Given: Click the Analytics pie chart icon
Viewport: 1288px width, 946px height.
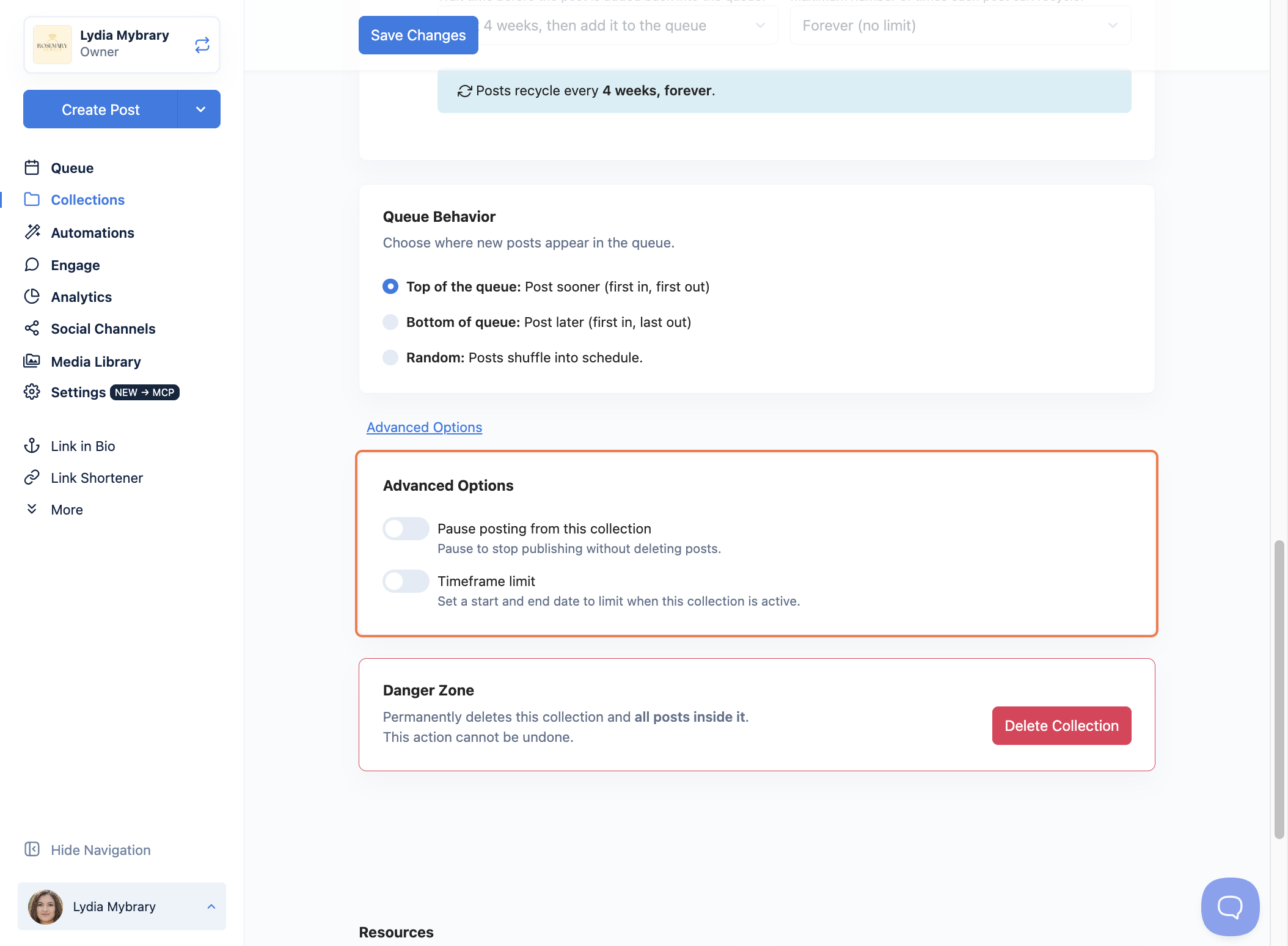Looking at the screenshot, I should 32,296.
